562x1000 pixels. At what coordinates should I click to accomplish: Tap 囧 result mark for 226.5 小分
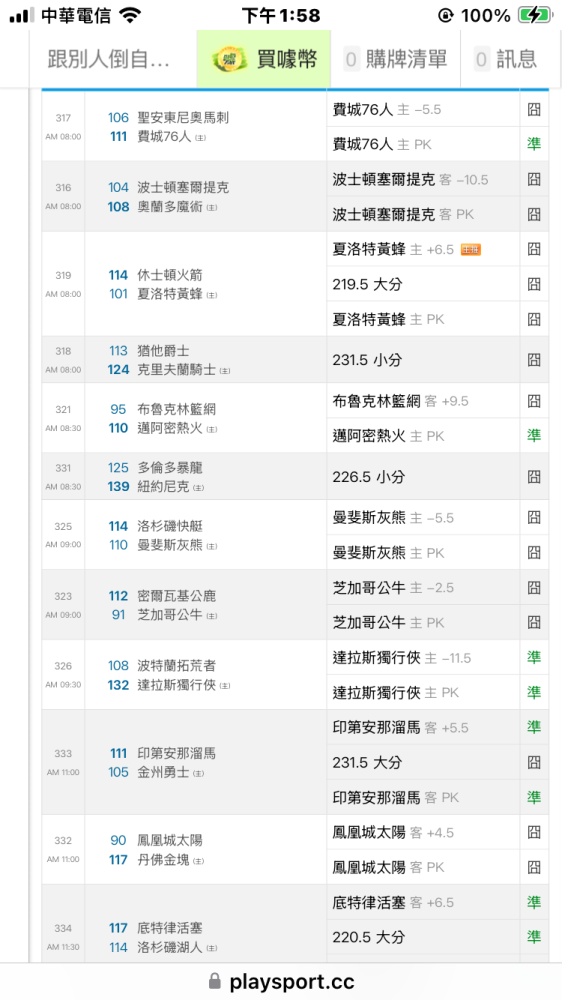(534, 476)
